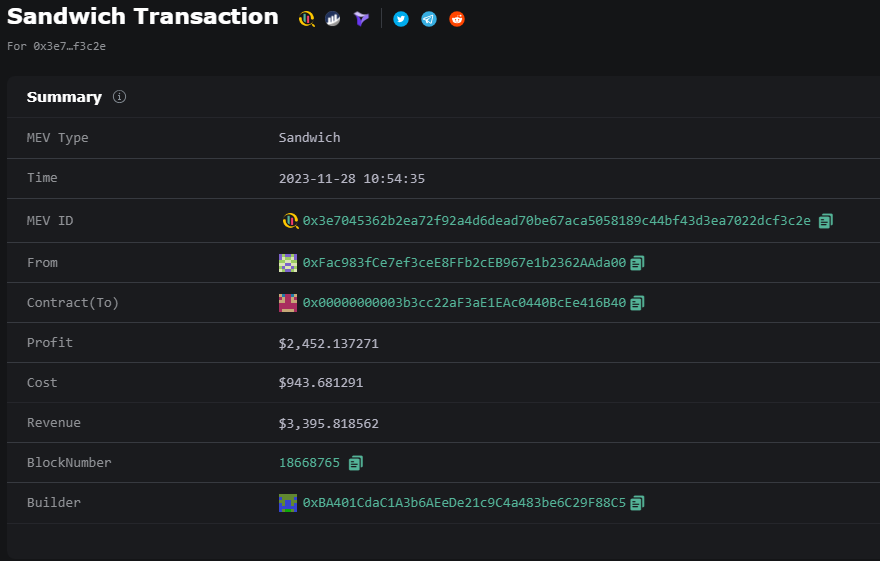Screen dimensions: 880x561
Task: Open the yellow magnifier explorer icon in header
Action: point(308,19)
